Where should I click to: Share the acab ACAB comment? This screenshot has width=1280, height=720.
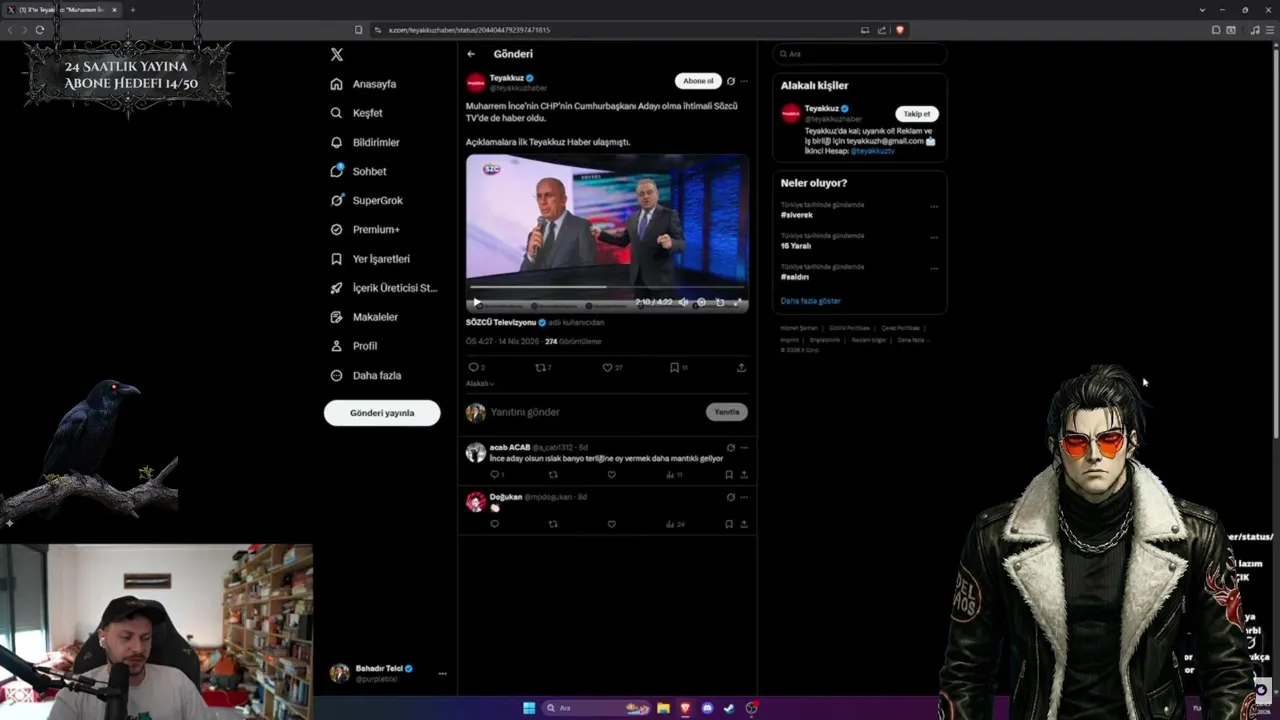pos(744,475)
